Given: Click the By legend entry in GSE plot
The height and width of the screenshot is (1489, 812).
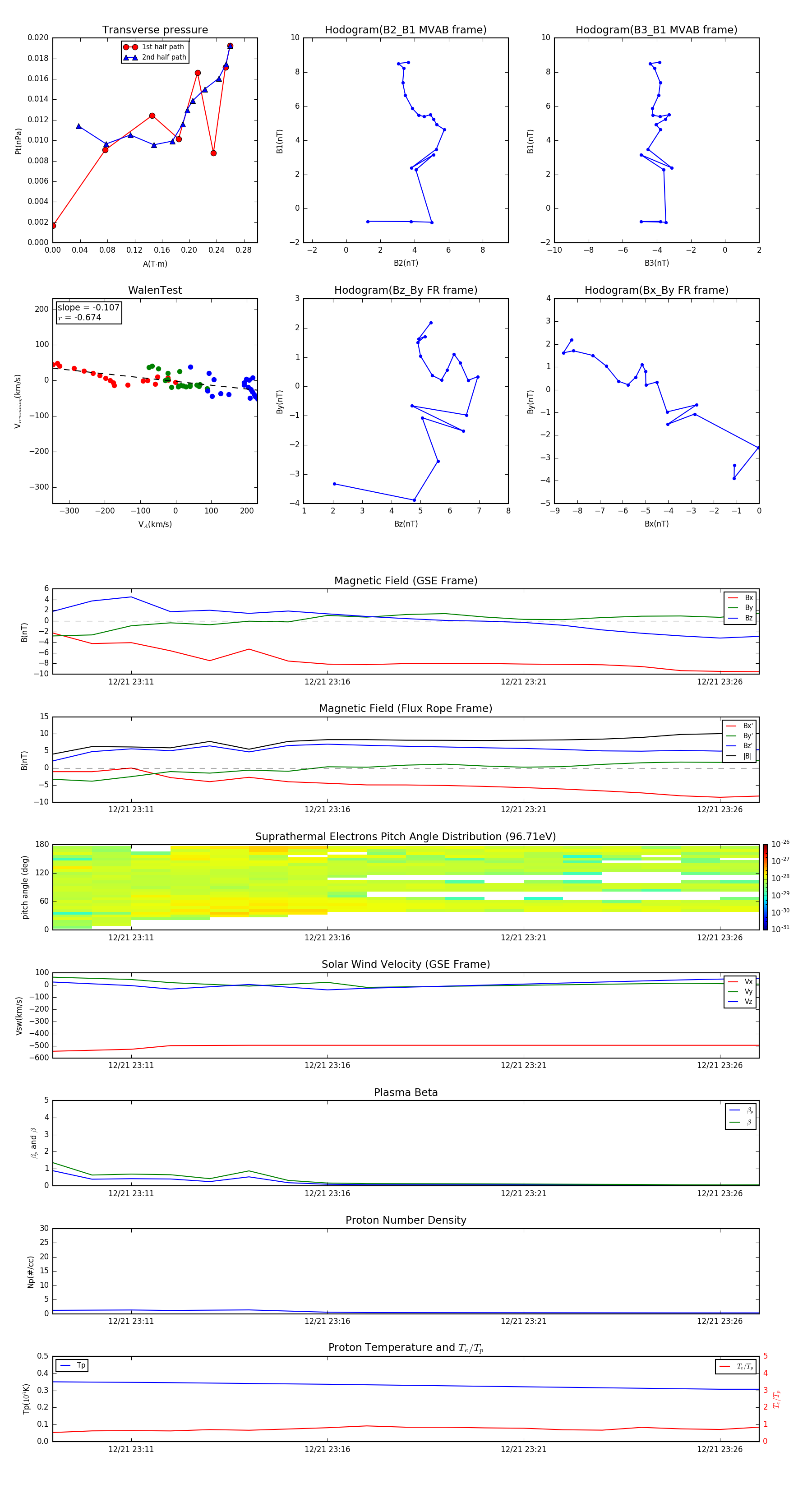Looking at the screenshot, I should point(740,607).
